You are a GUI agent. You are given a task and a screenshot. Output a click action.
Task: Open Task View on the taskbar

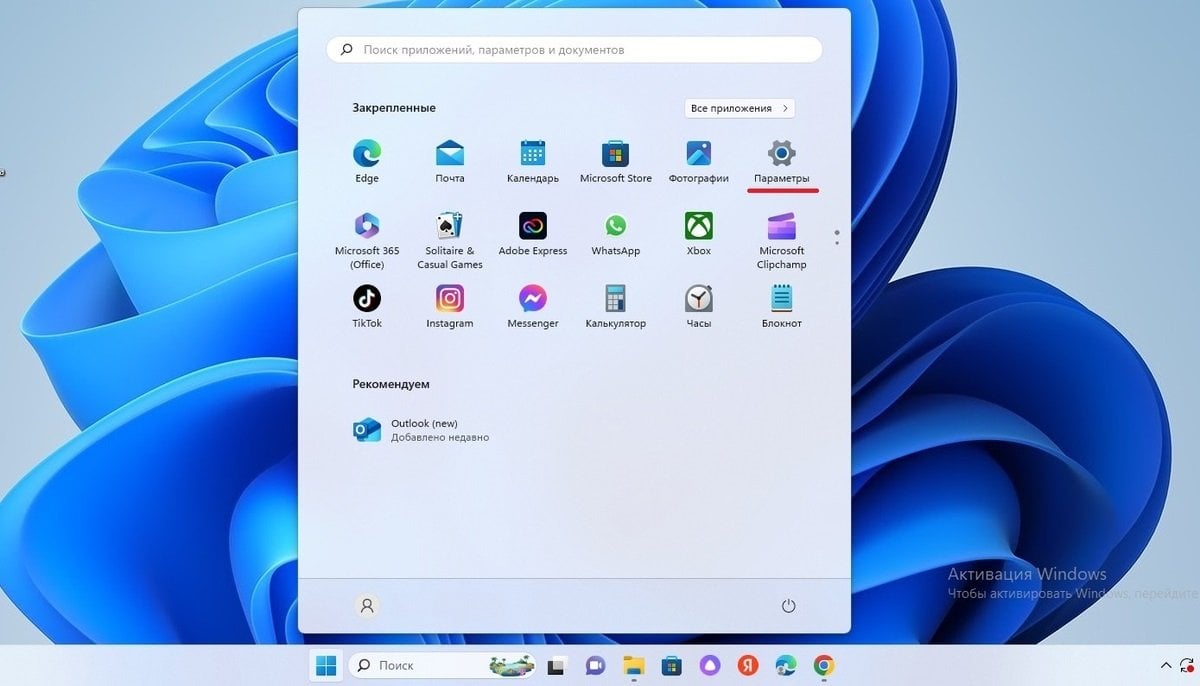558,665
